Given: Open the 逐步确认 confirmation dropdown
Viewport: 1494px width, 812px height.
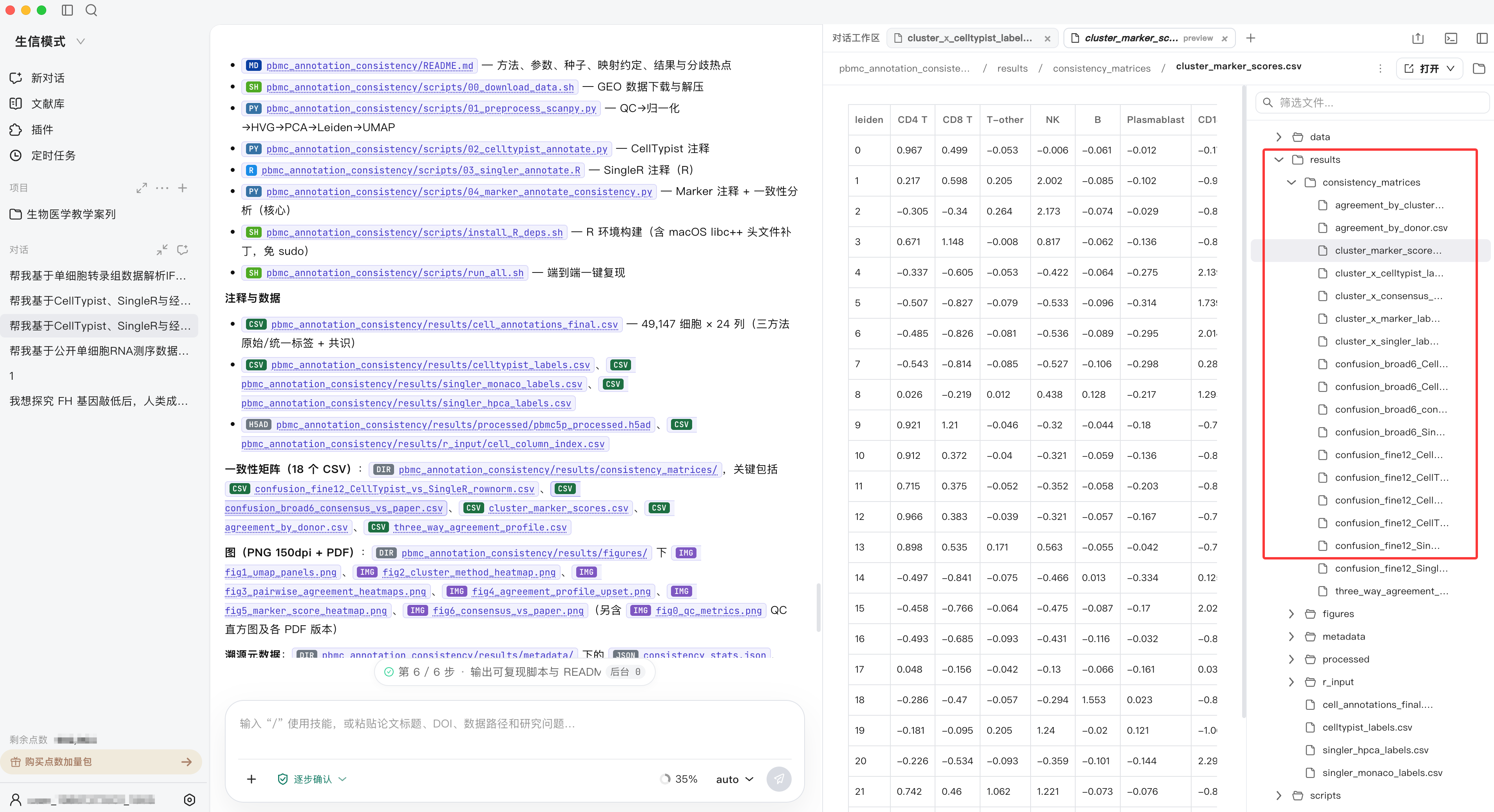Looking at the screenshot, I should point(312,779).
